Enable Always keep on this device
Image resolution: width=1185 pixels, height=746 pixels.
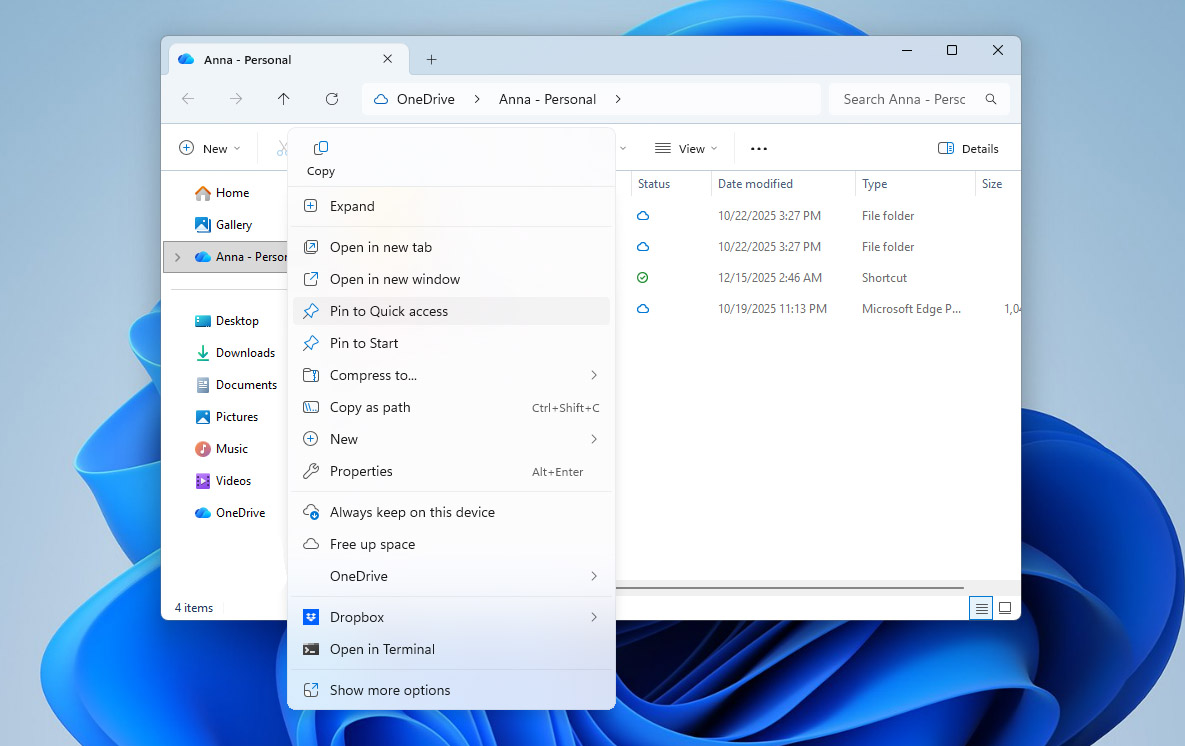(411, 511)
